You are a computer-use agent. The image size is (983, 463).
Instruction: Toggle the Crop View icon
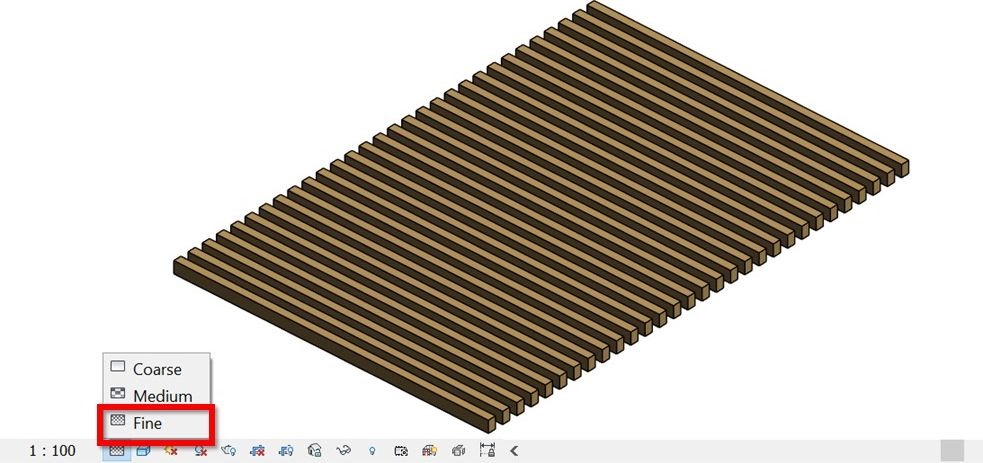click(256, 450)
